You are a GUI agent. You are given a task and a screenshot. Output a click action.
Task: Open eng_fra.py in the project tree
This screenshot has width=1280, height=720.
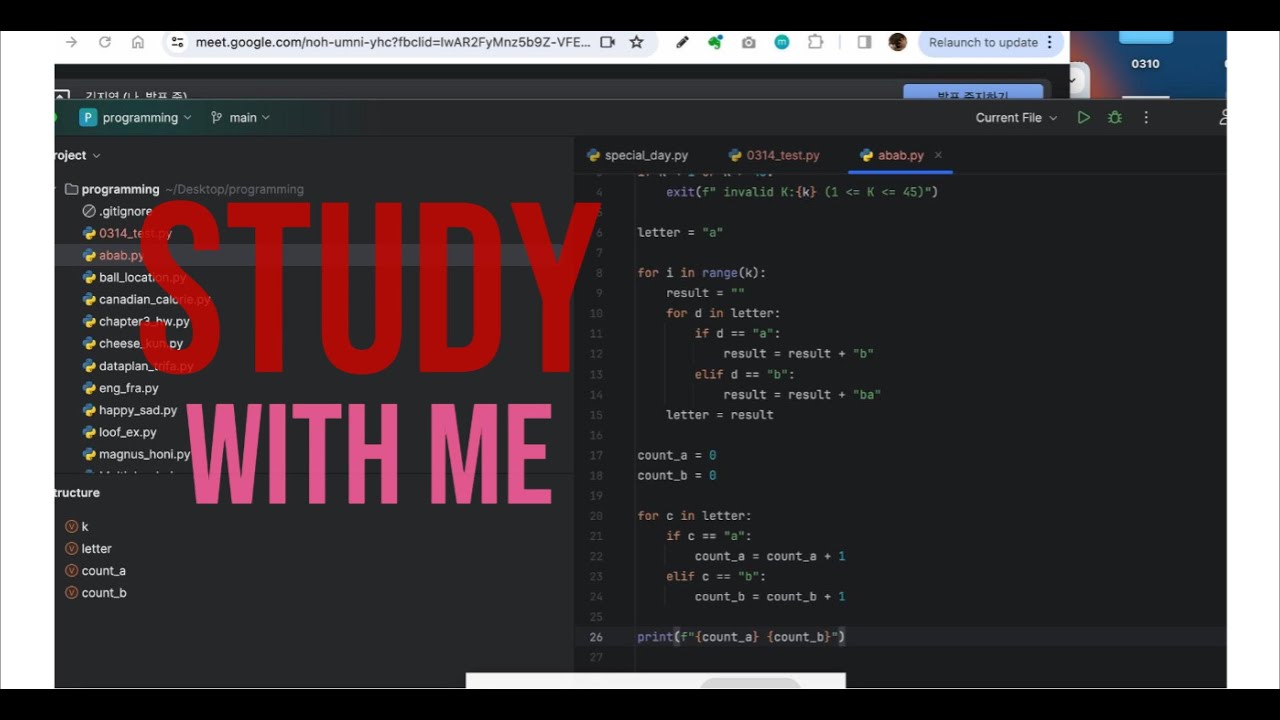[120, 387]
